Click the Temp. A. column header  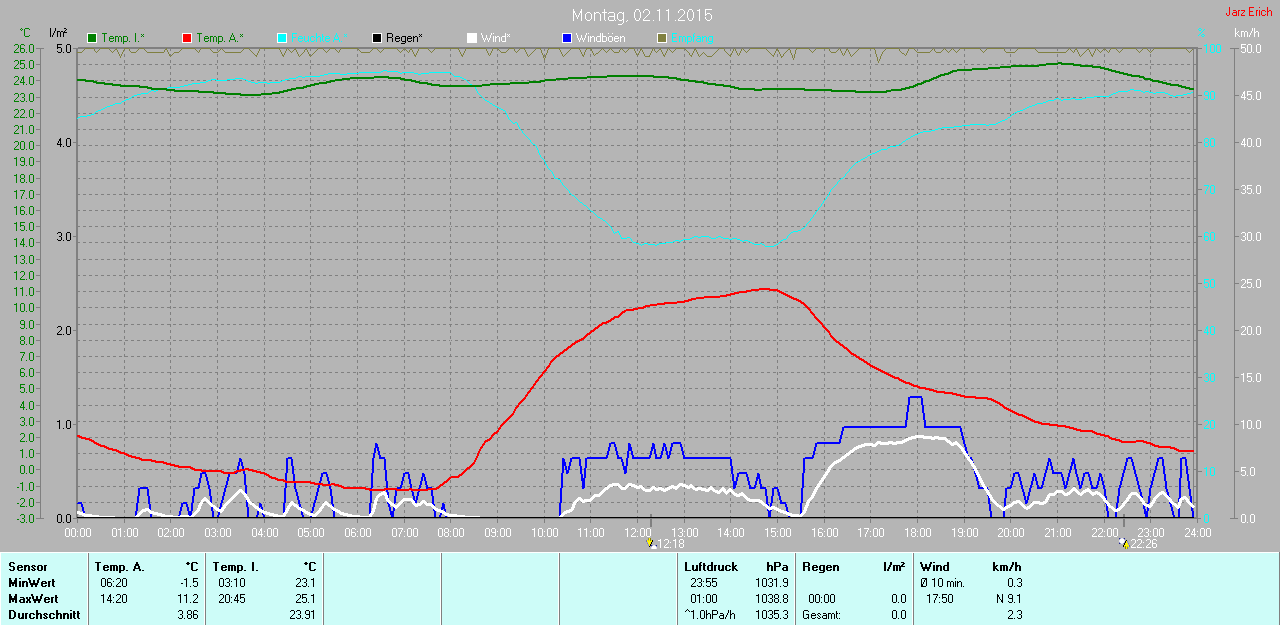coord(119,567)
